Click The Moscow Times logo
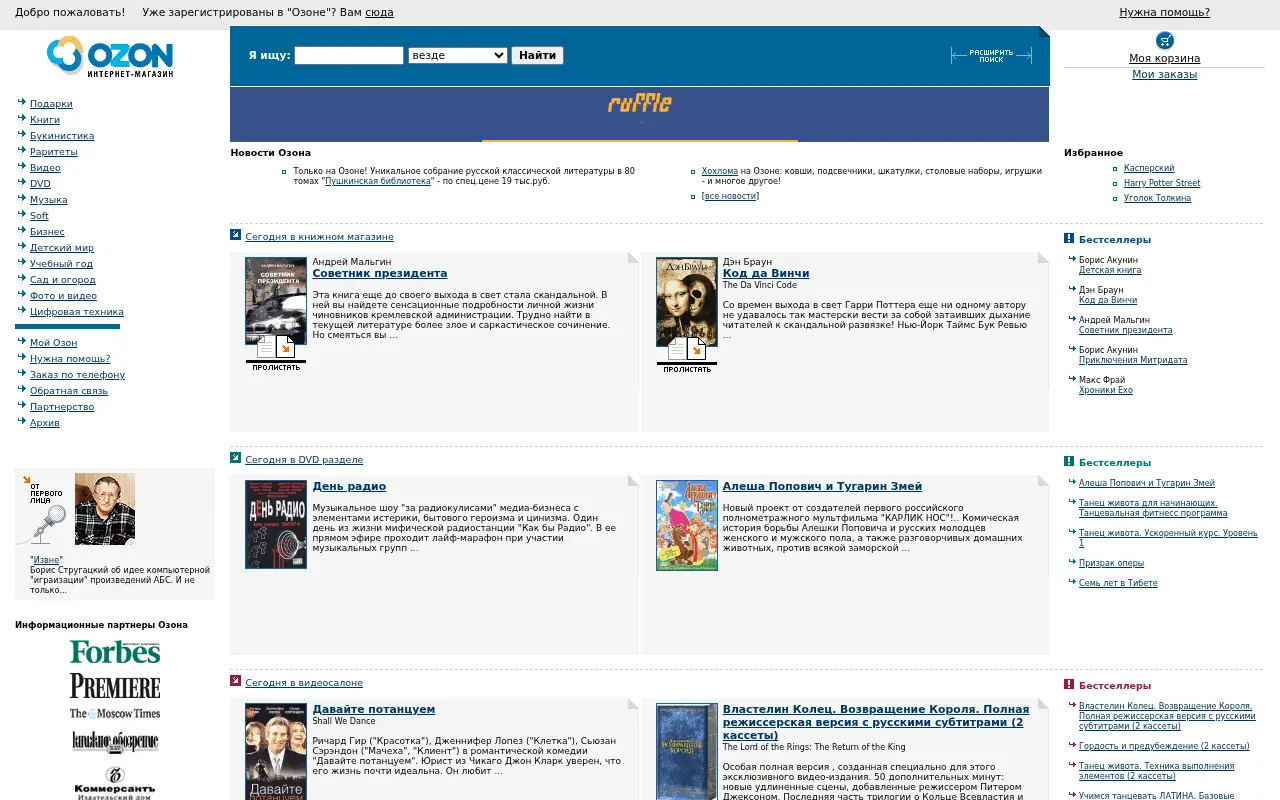The width and height of the screenshot is (1280, 800). coord(115,714)
